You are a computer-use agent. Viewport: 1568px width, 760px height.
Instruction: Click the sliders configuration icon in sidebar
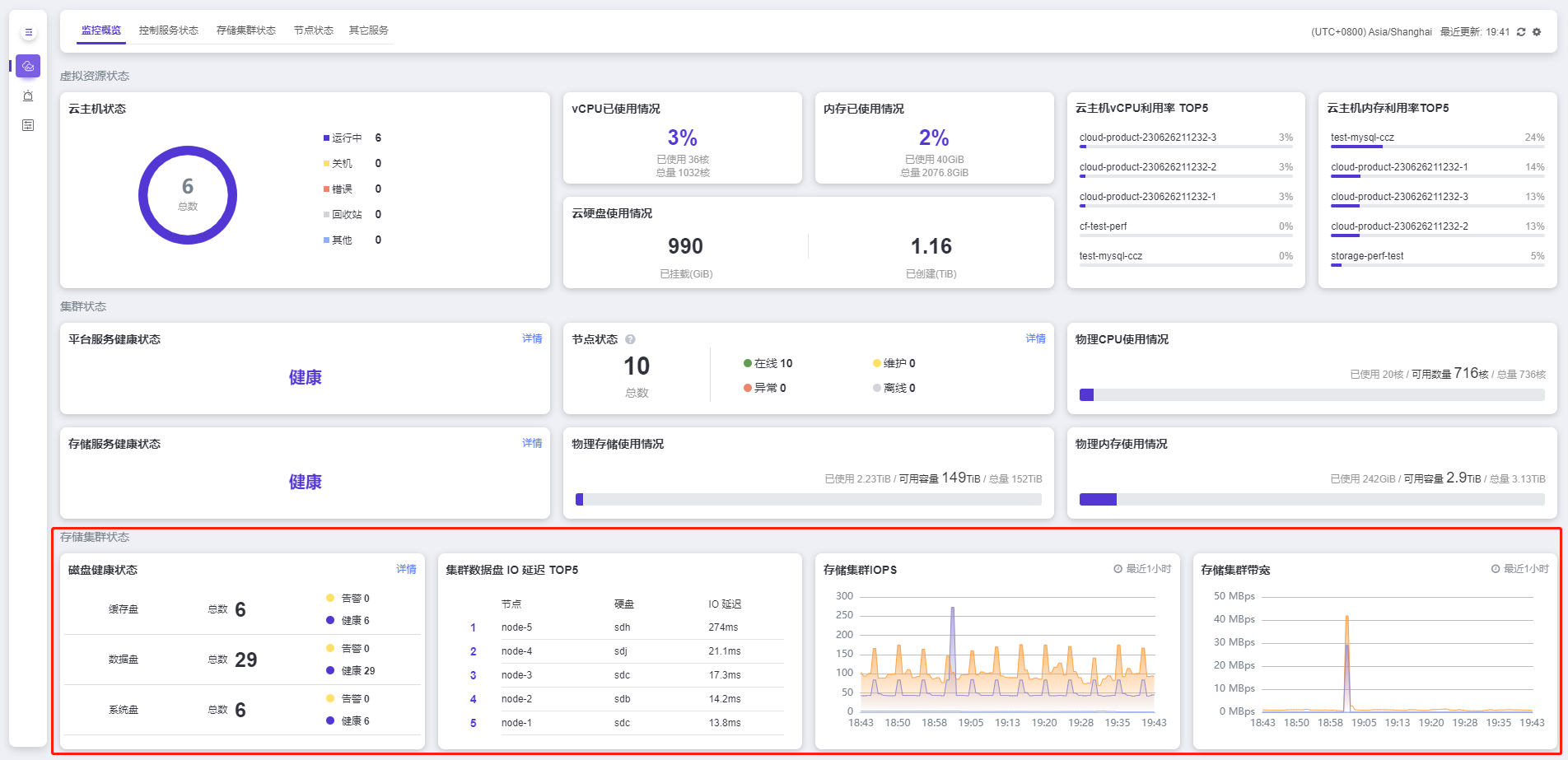tap(28, 125)
